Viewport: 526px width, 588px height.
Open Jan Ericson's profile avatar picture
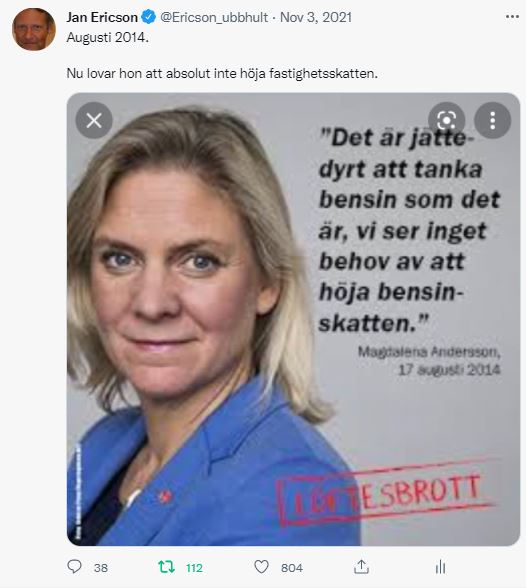point(34,29)
